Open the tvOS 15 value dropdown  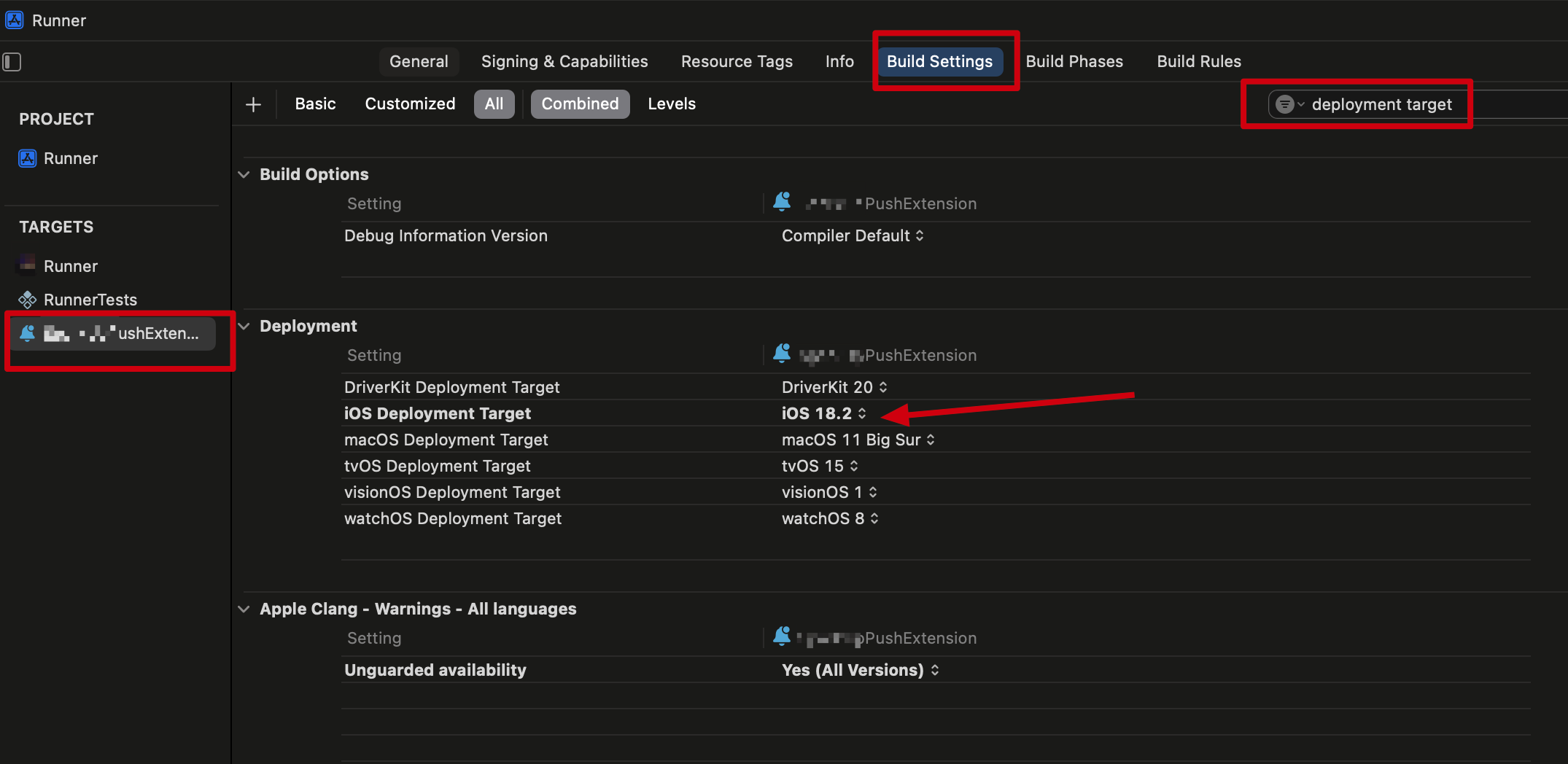(820, 466)
